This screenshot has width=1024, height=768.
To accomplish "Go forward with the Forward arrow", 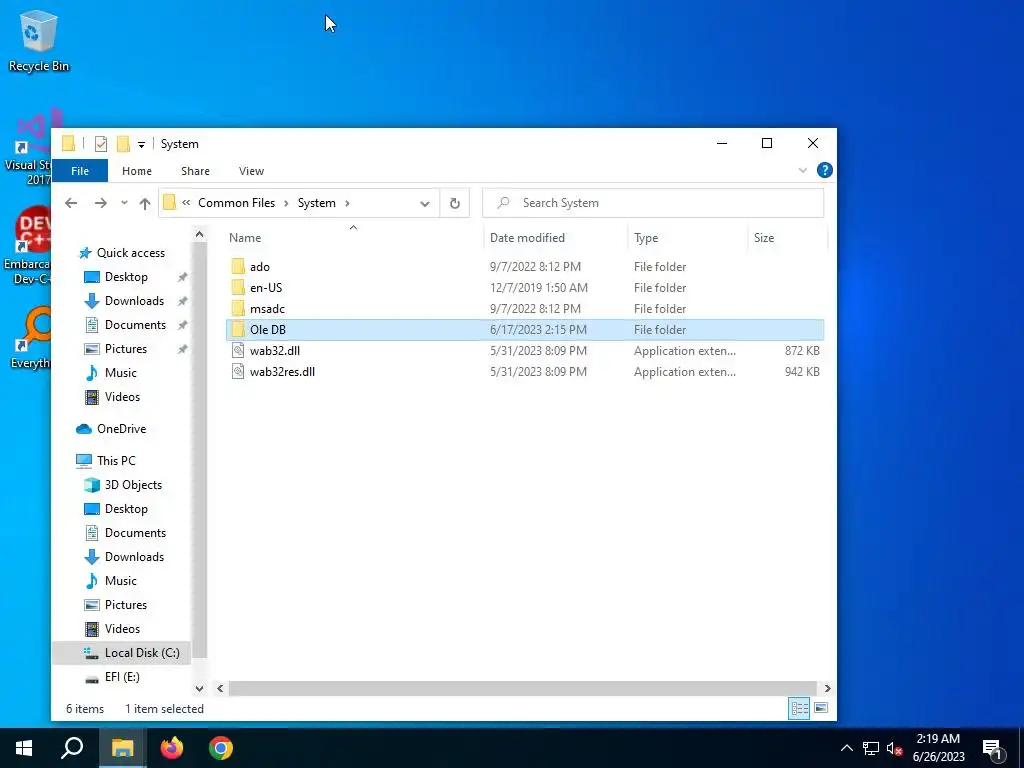I will point(101,203).
